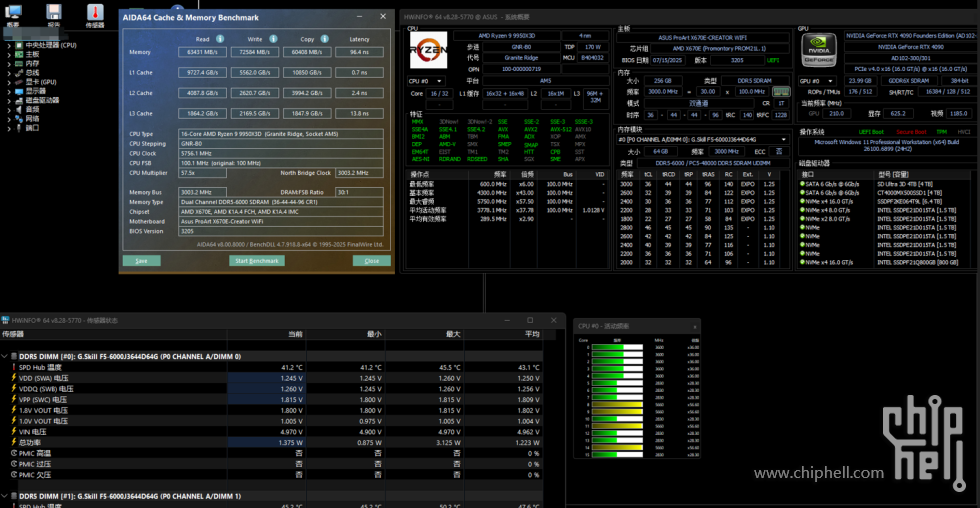Screen dimensions: 980x508
Task: Click the 最大 column header in sensors
Action: [453, 334]
